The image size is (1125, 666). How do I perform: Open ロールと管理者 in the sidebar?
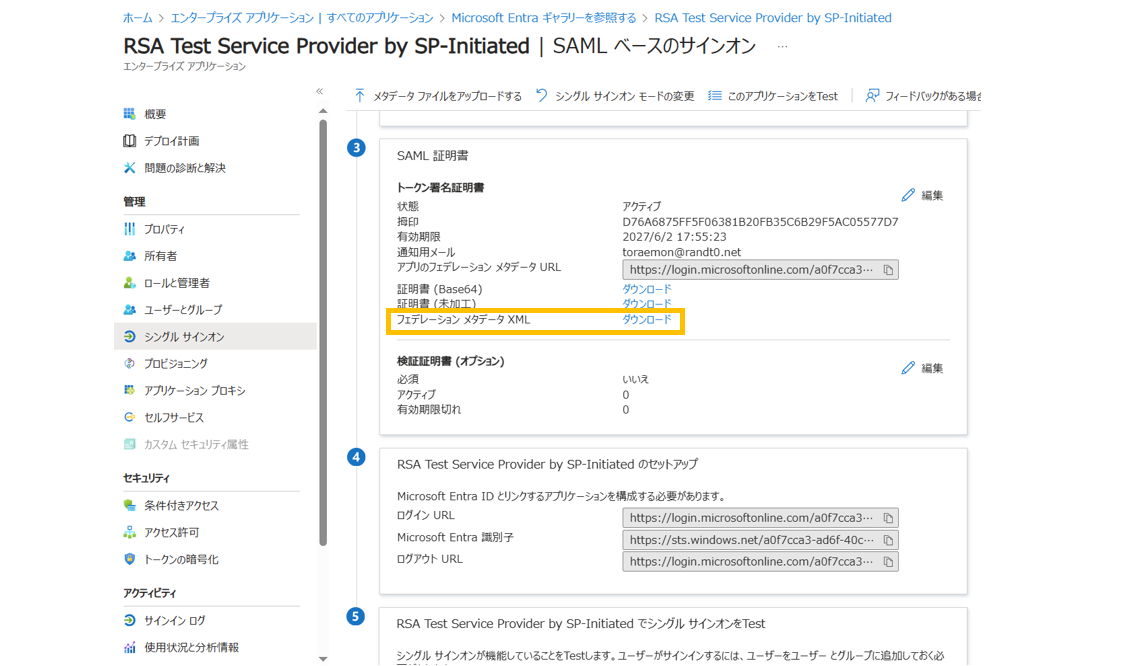tap(176, 283)
